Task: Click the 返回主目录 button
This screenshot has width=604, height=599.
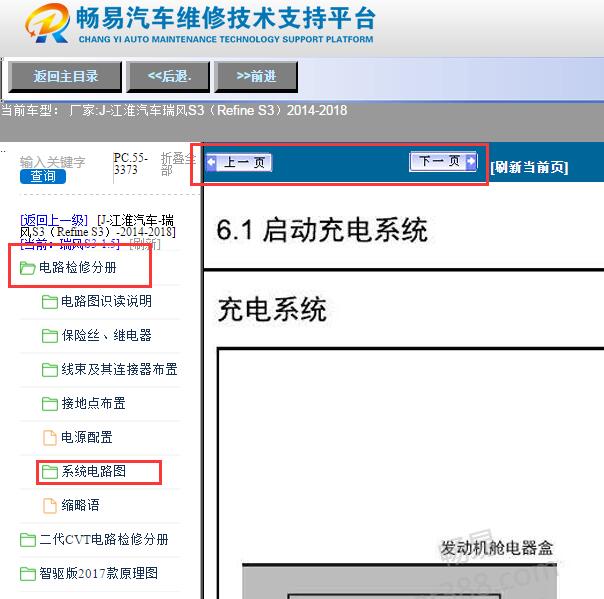Action: point(65,77)
